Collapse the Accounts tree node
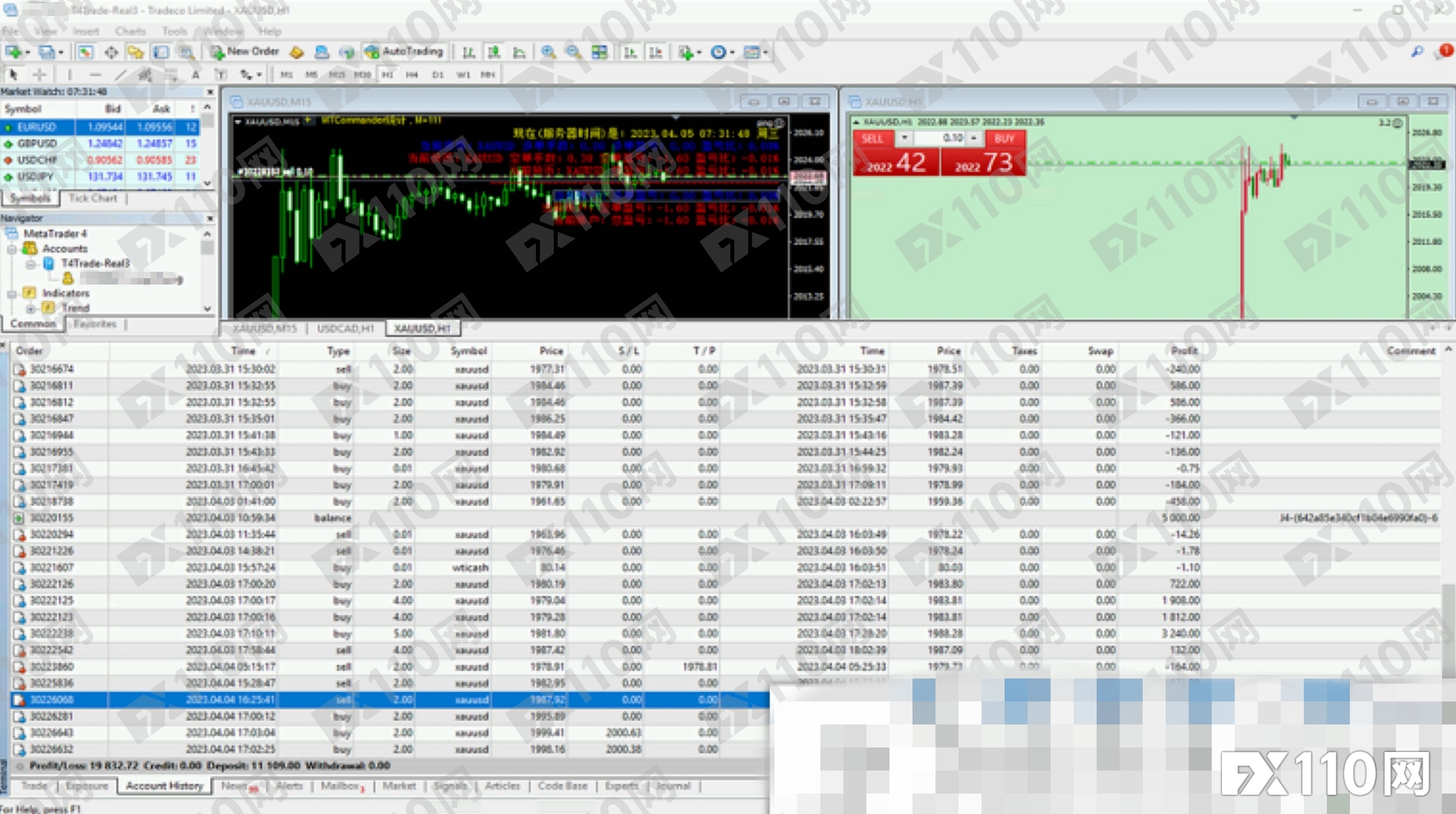1456x814 pixels. click(x=12, y=249)
